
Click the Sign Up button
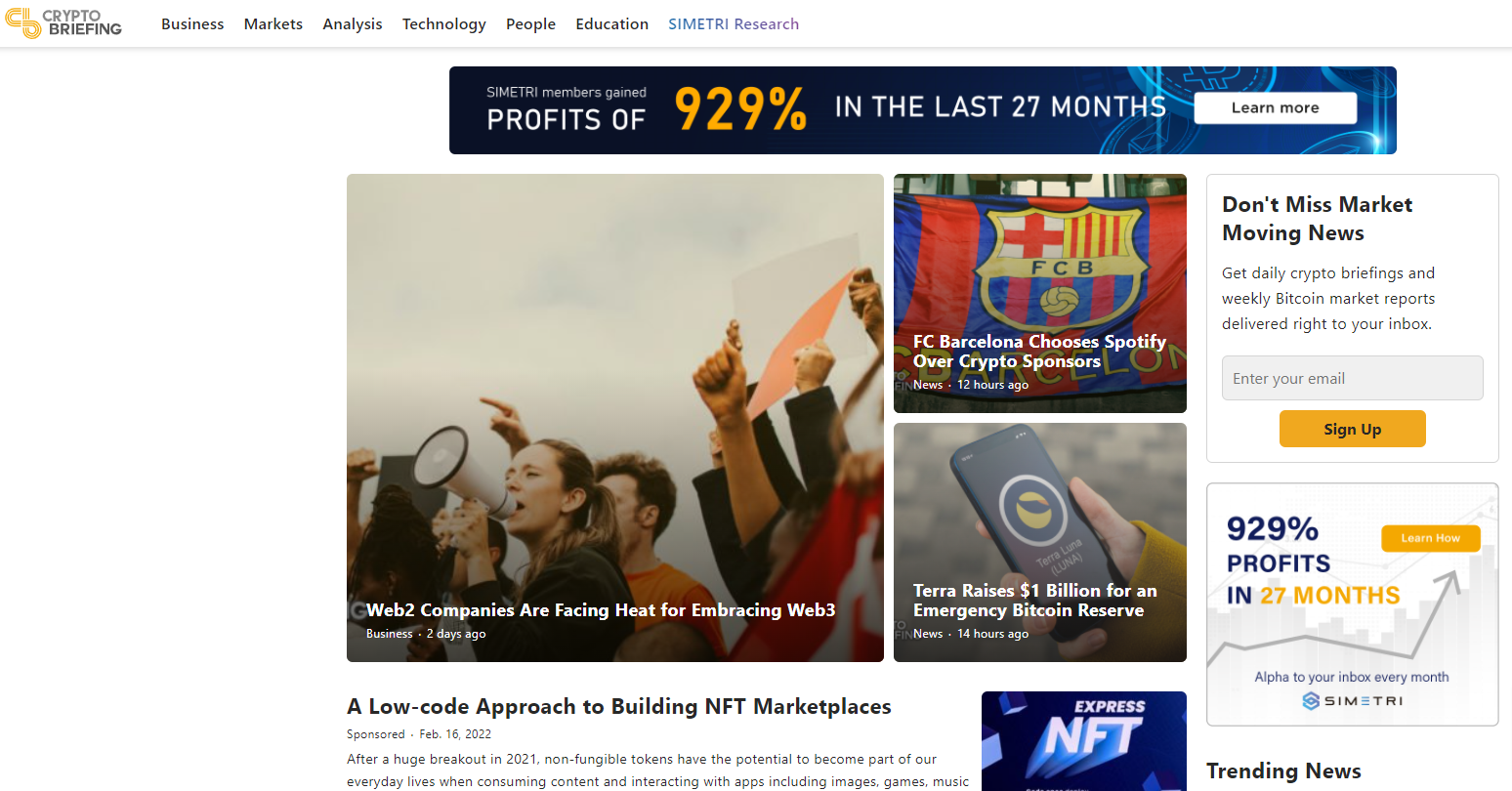(x=1353, y=429)
